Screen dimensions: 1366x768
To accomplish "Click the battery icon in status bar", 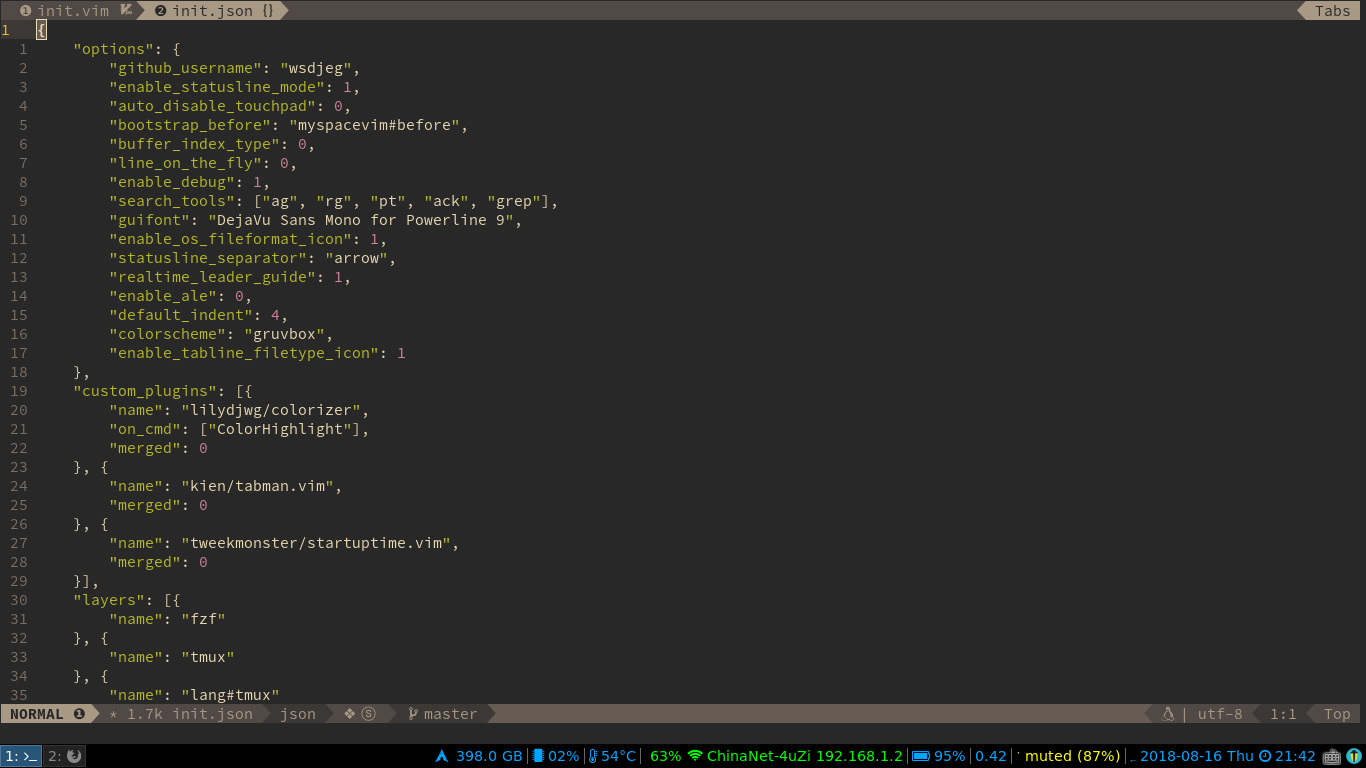I will coord(921,756).
